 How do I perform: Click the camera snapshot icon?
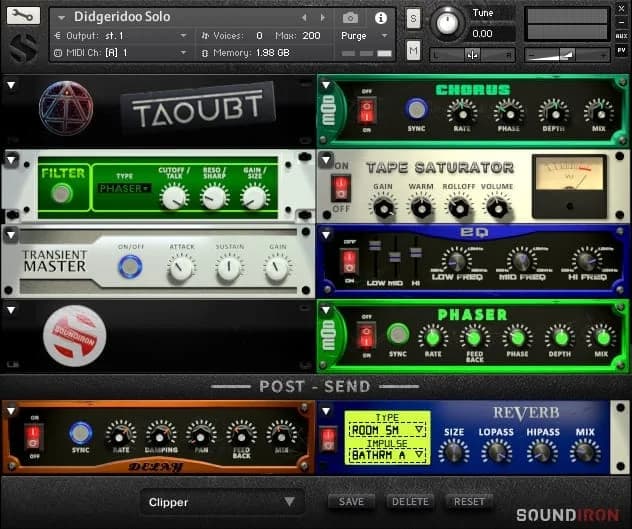(350, 18)
